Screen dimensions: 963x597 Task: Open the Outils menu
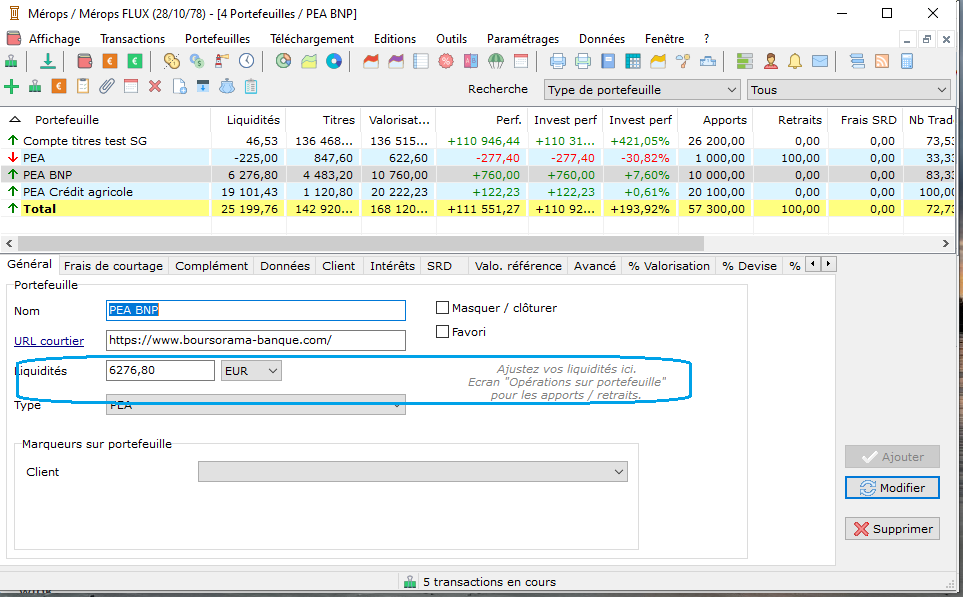point(451,39)
